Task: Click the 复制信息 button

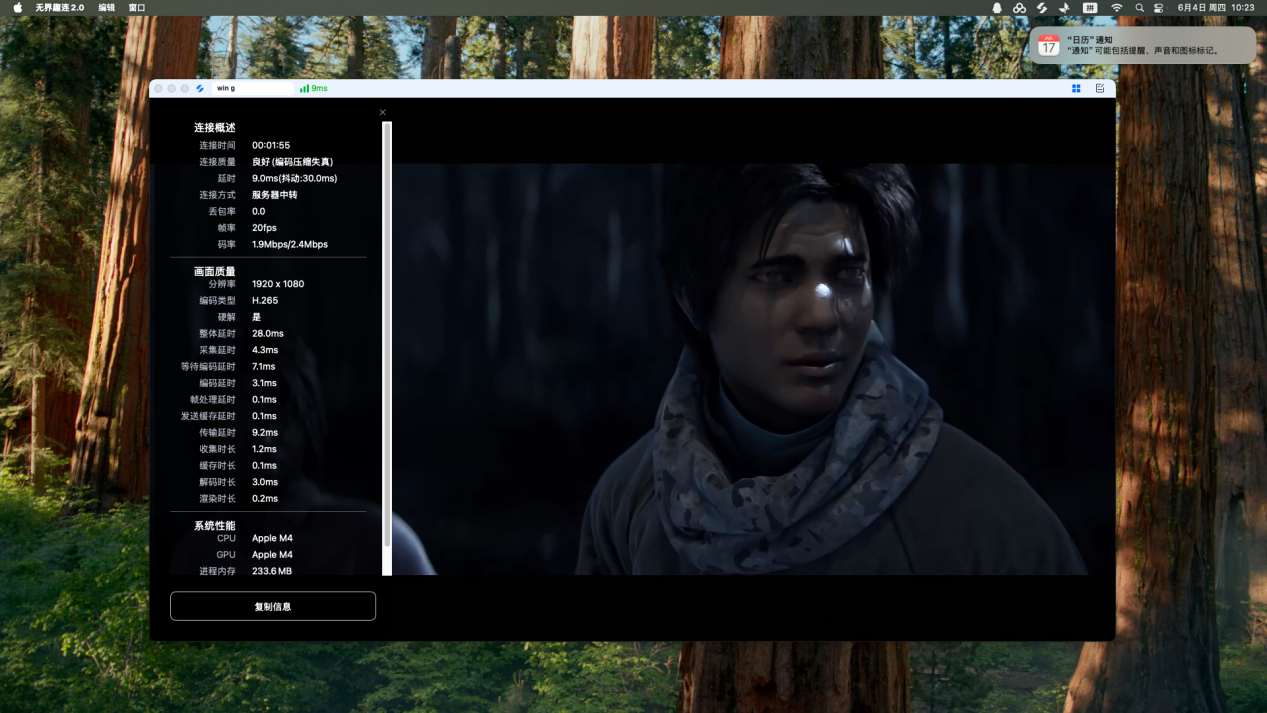Action: pyautogui.click(x=273, y=606)
